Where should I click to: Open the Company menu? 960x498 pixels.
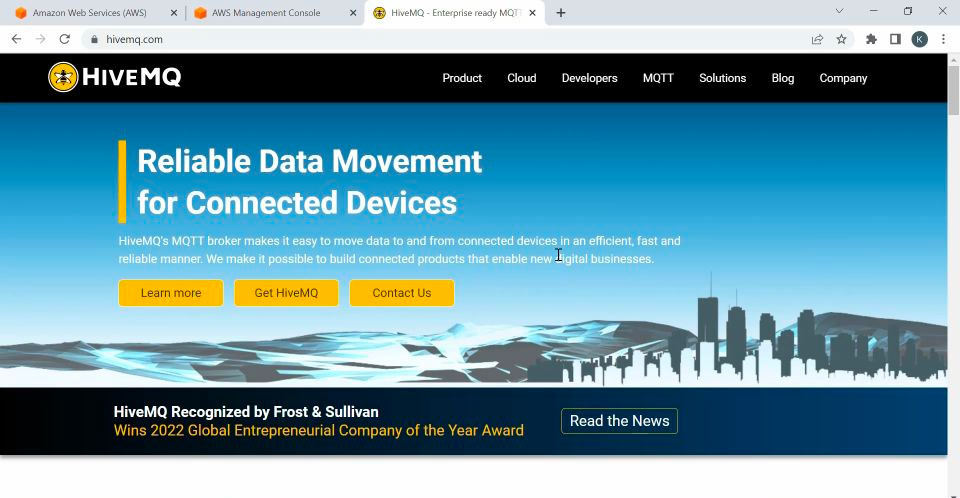[843, 78]
